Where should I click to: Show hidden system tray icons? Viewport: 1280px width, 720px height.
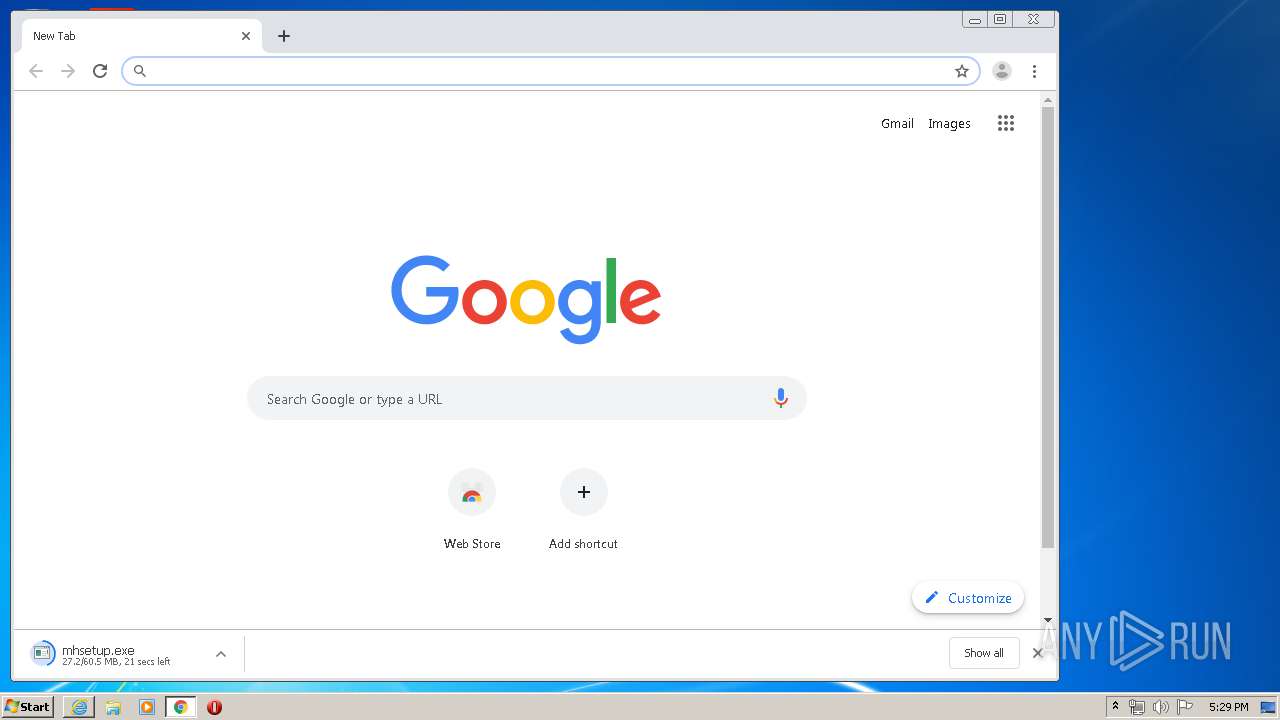point(1115,707)
